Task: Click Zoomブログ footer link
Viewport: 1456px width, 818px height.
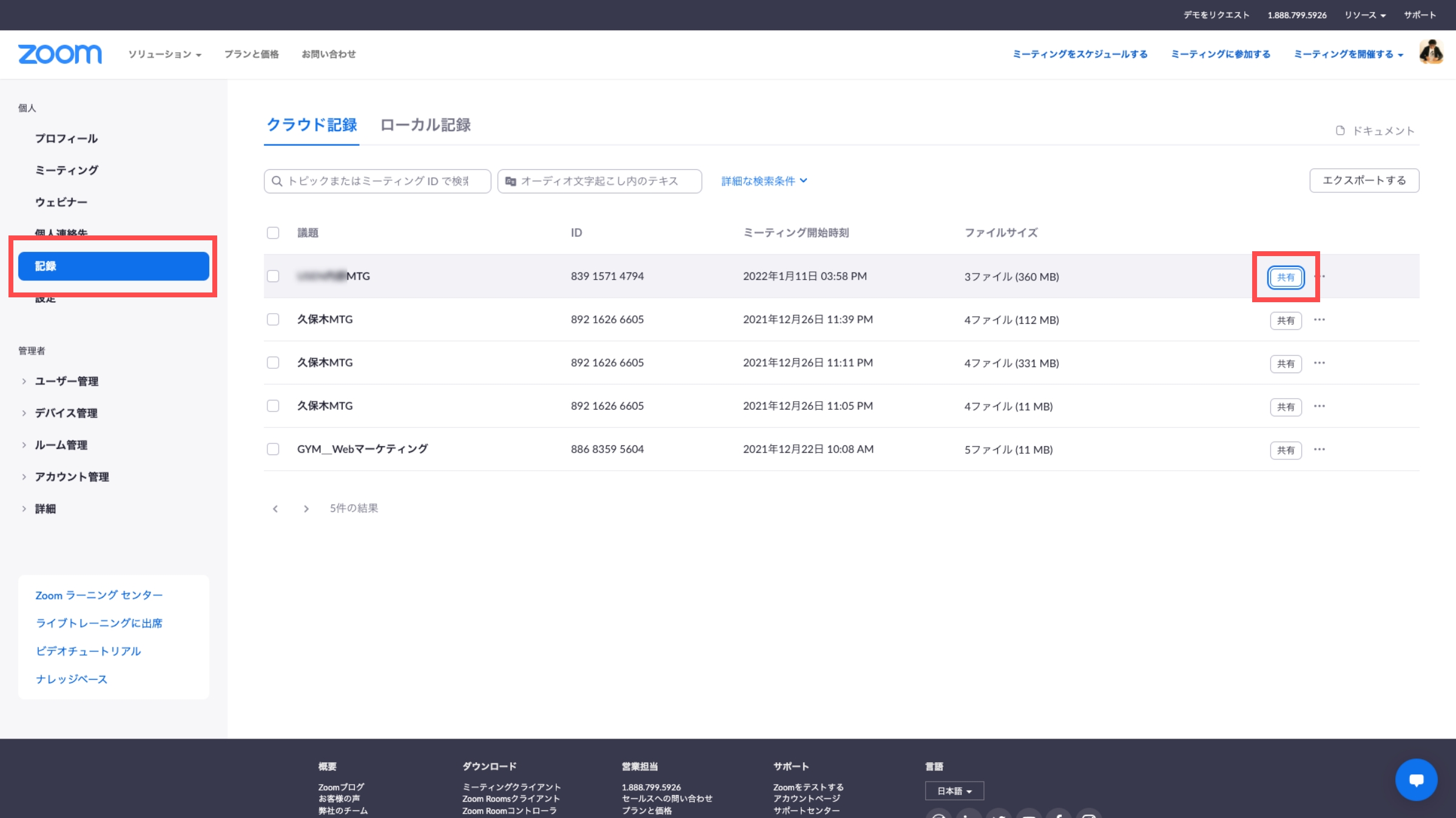Action: (x=341, y=787)
